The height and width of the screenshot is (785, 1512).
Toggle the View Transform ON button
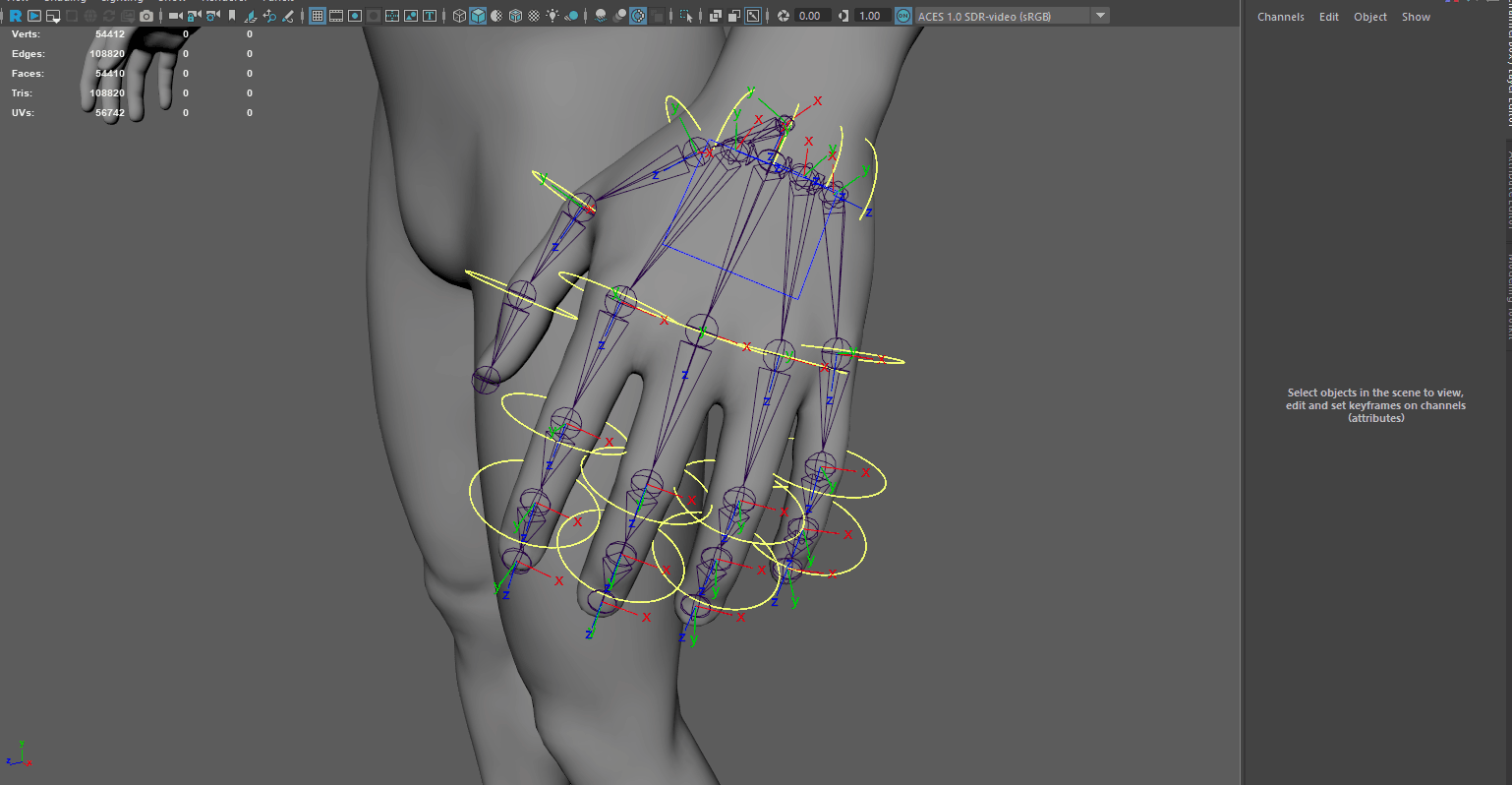[903, 16]
